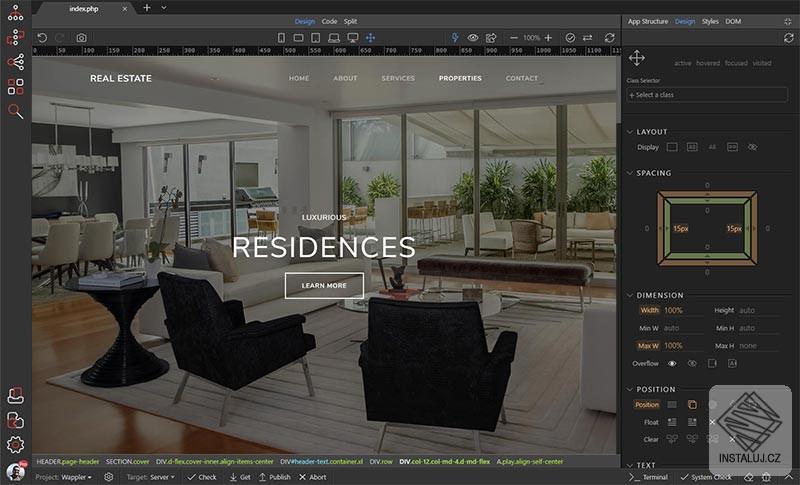Click the share-node icon in left sidebar

point(15,62)
